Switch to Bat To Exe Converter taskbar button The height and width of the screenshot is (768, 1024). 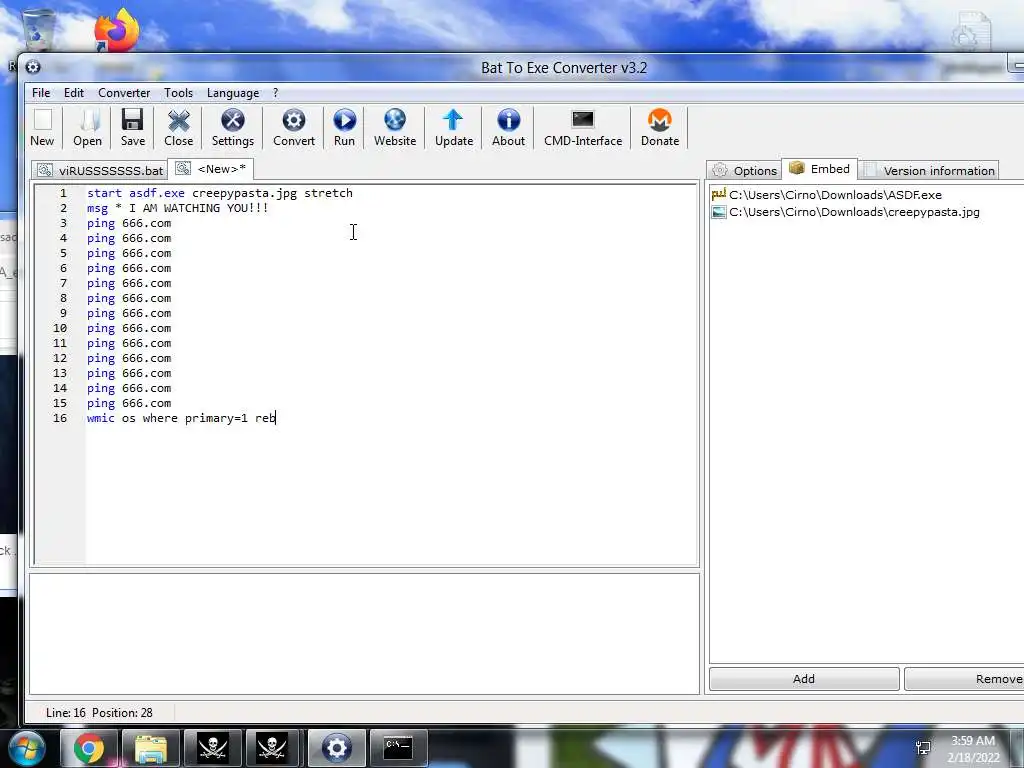(336, 748)
